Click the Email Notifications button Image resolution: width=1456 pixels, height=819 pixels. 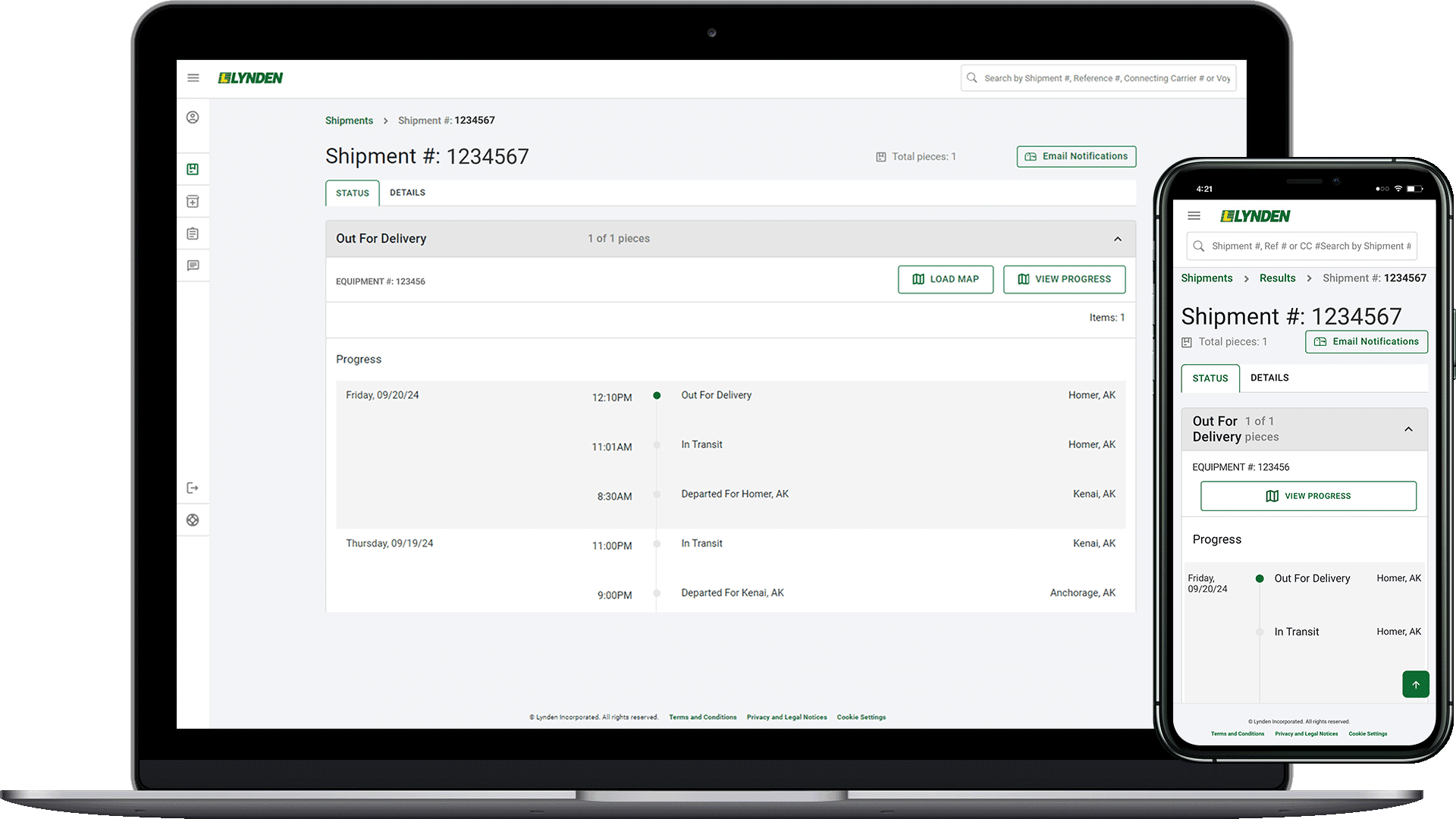coord(1076,156)
